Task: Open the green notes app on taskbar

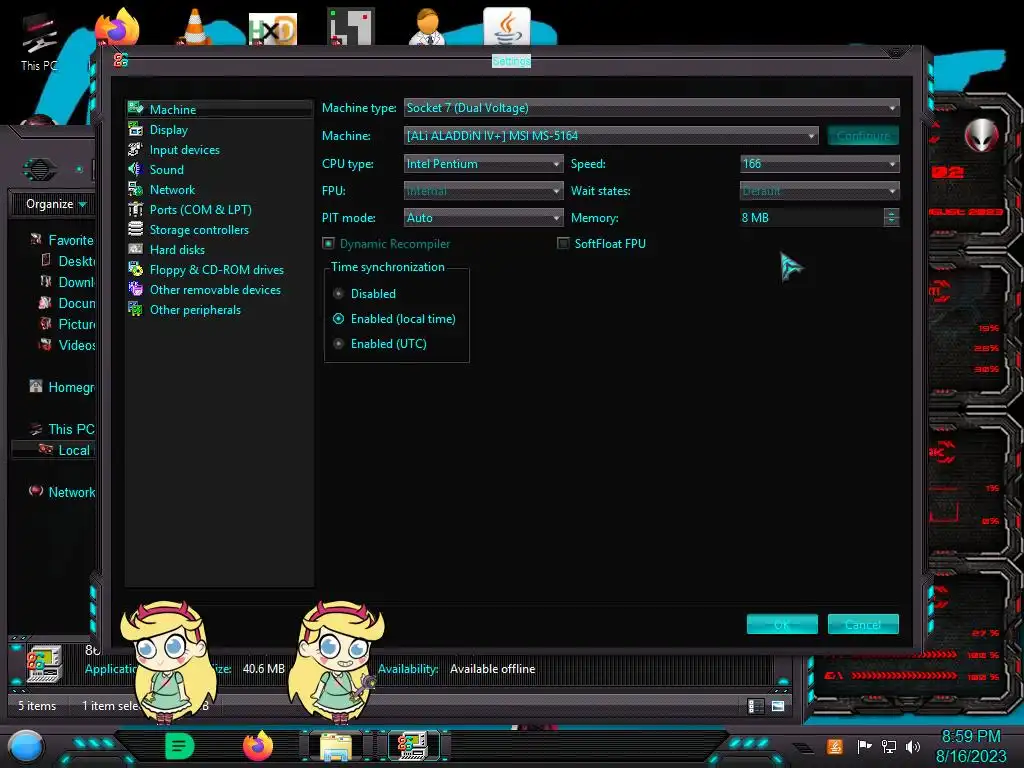Action: click(x=180, y=746)
